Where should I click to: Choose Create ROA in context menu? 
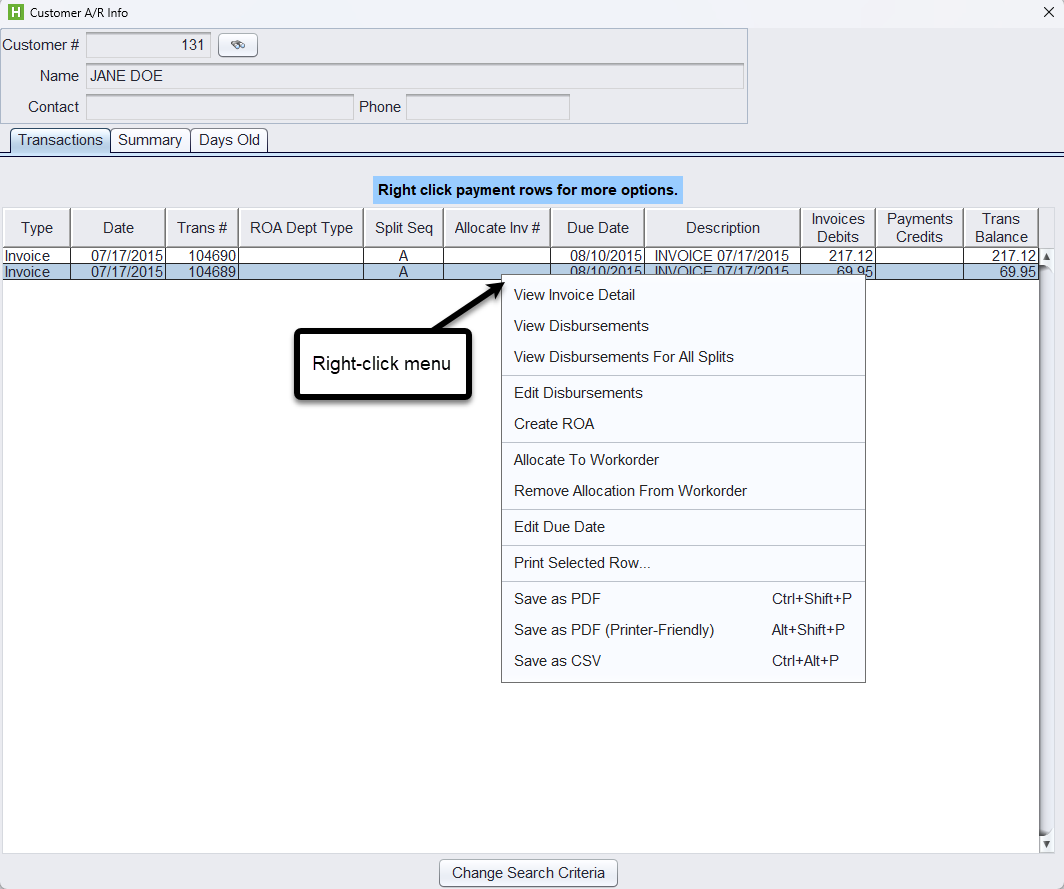point(554,424)
